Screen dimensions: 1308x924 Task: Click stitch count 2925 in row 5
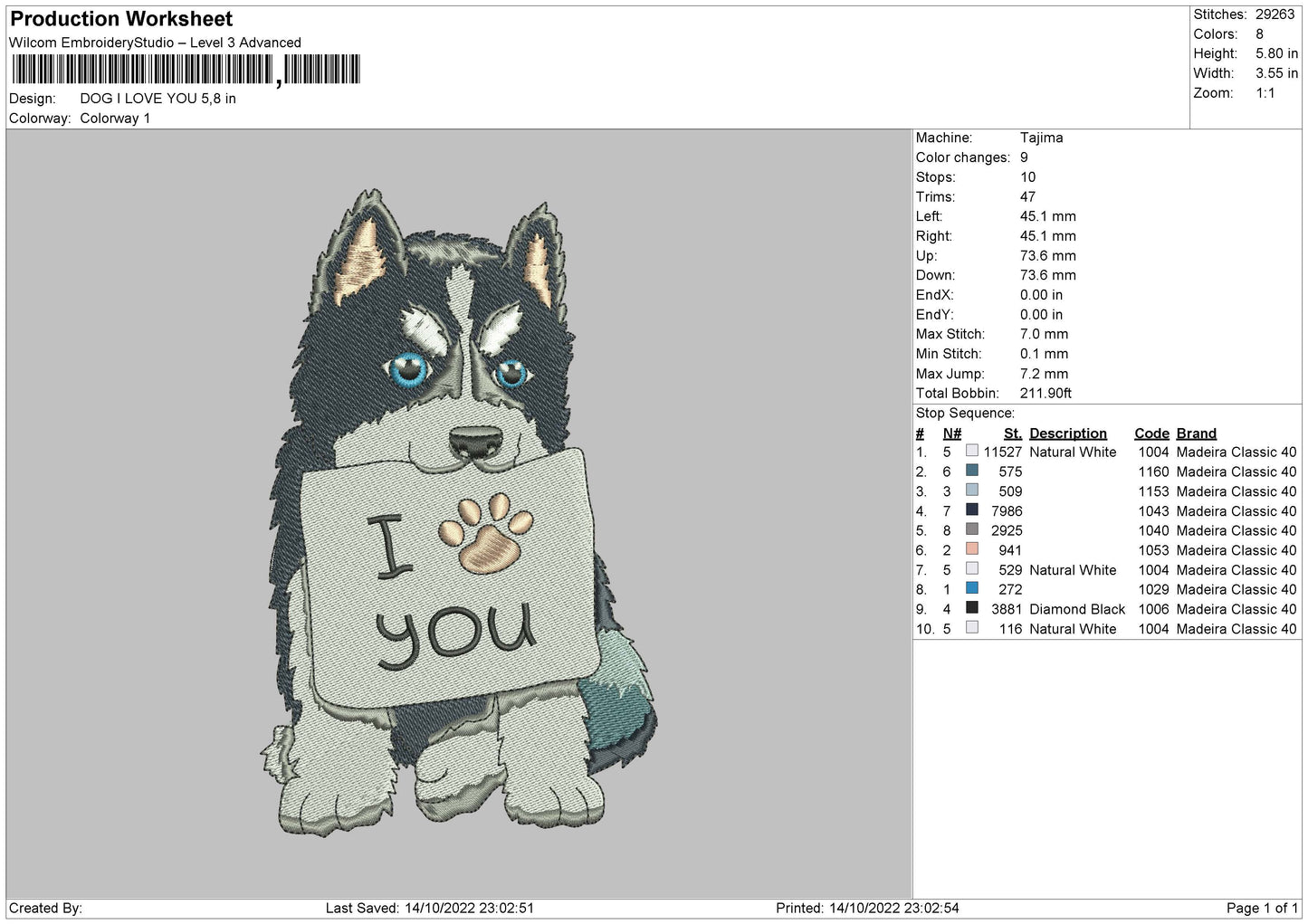pos(1007,531)
